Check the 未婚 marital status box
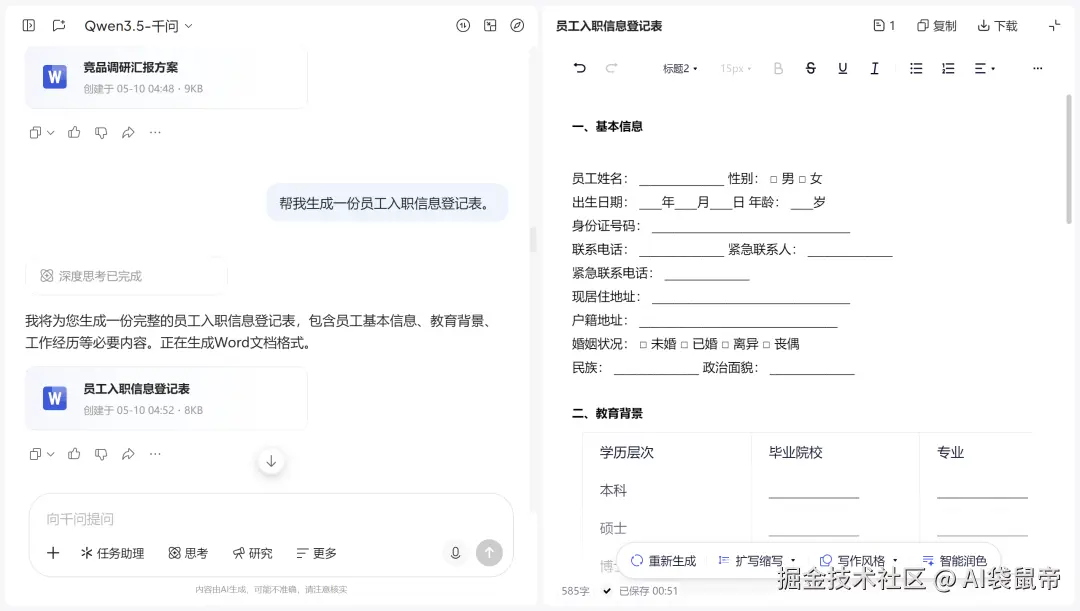 click(643, 344)
